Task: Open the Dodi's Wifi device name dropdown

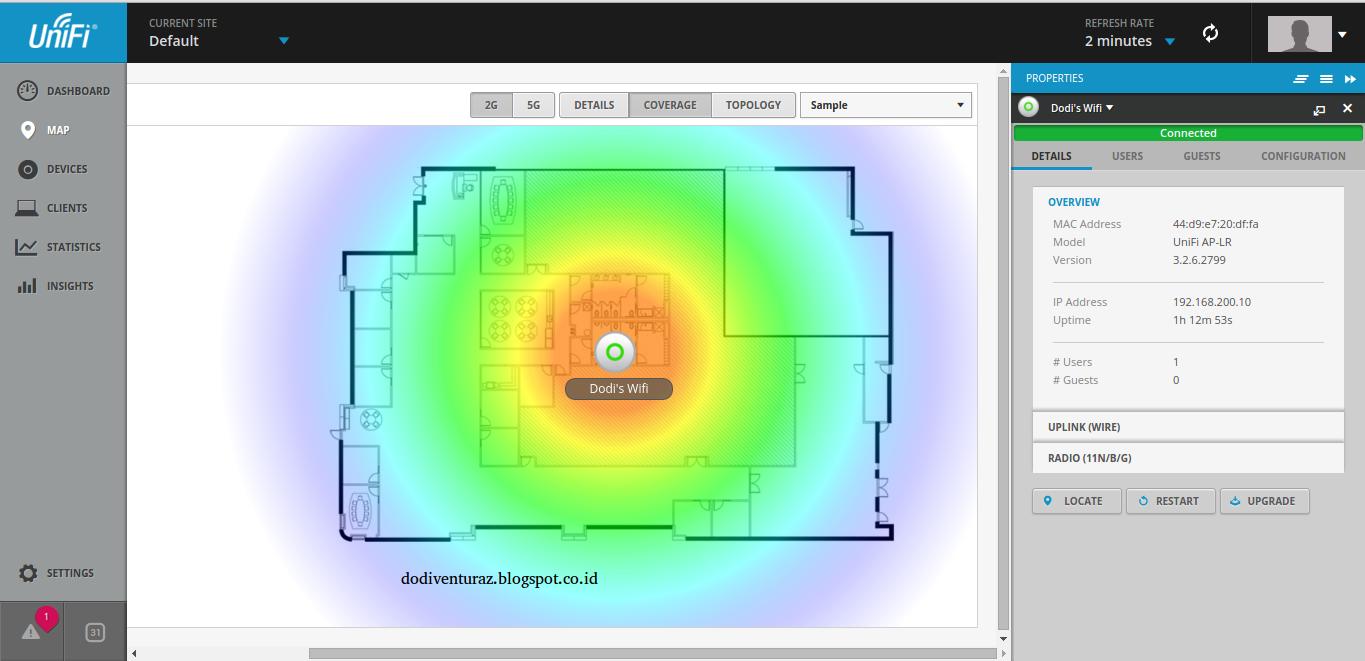Action: pyautogui.click(x=1082, y=108)
